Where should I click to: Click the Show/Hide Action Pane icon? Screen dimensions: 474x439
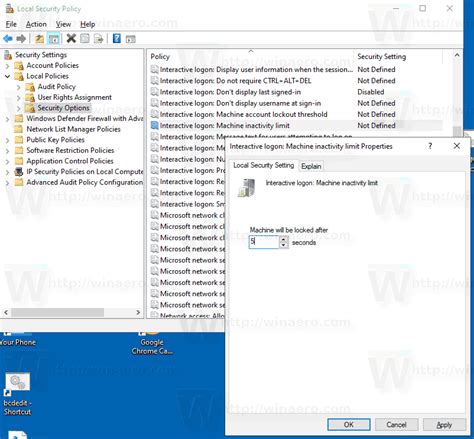pyautogui.click(x=130, y=39)
